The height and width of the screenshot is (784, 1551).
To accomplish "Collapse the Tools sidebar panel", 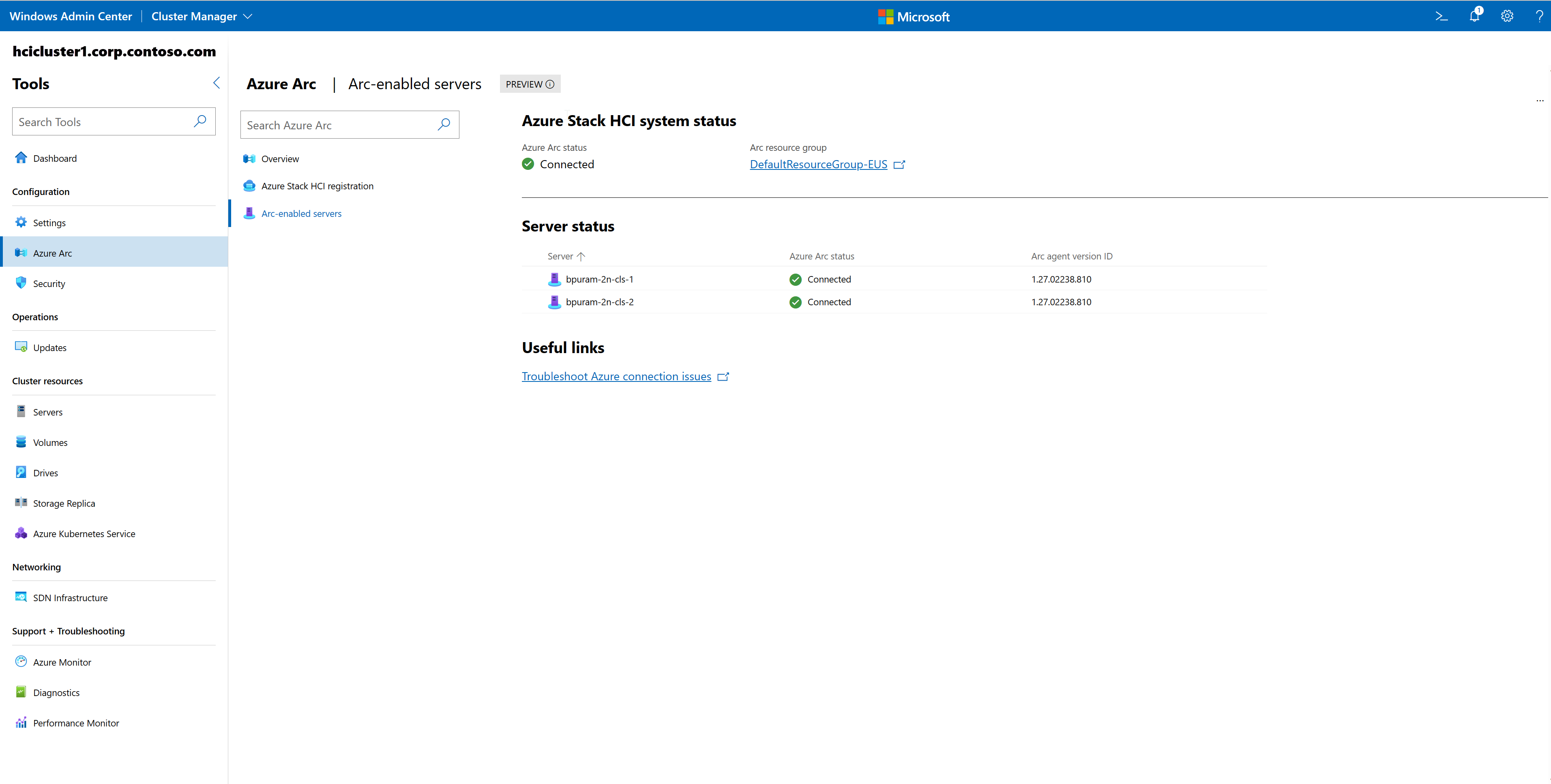I will pos(216,83).
